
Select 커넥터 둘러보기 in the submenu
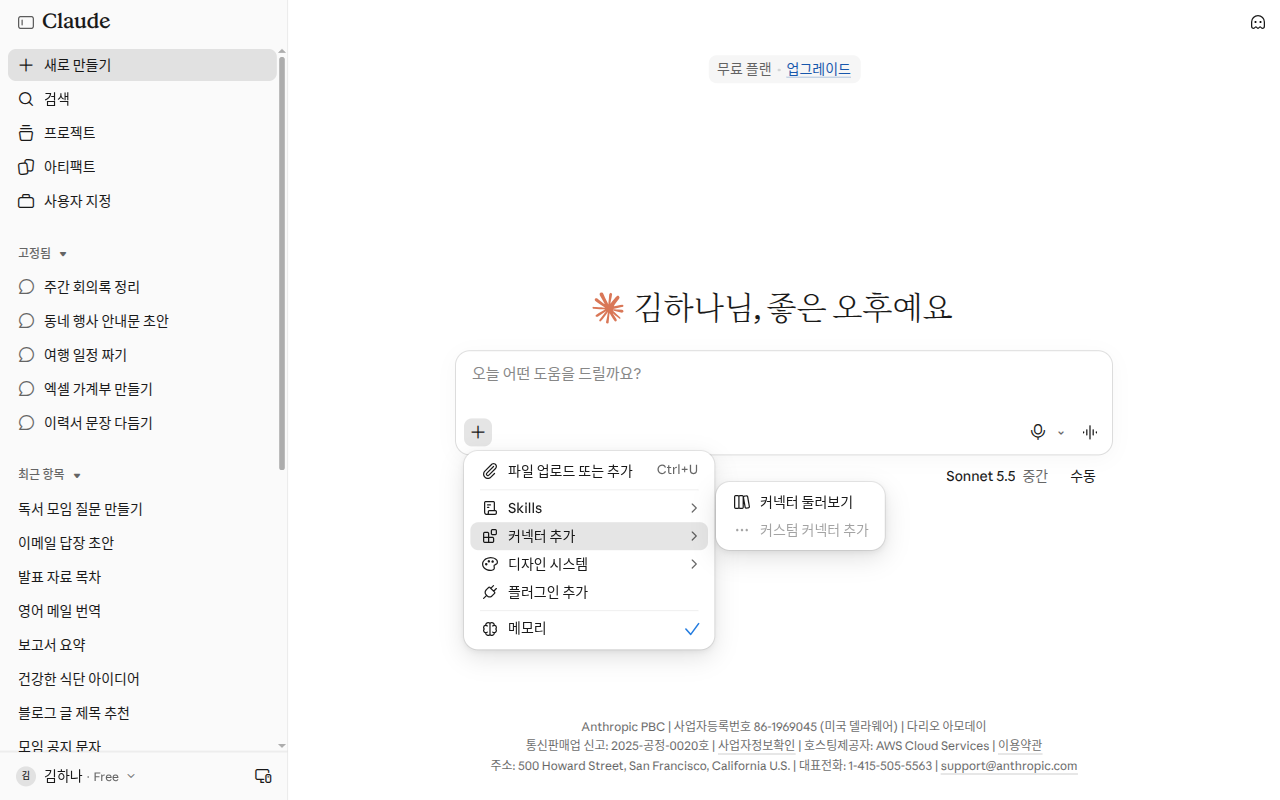pos(800,502)
